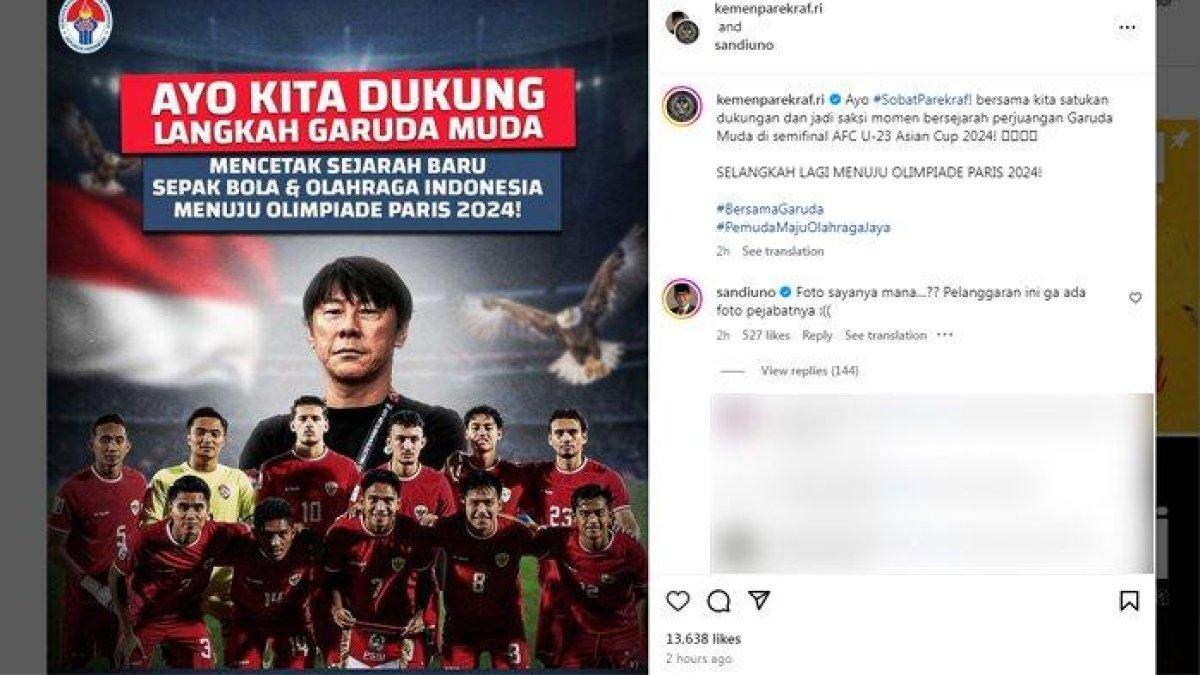The height and width of the screenshot is (675, 1200).
Task: Open comments via the speech bubble icon
Action: 718,601
